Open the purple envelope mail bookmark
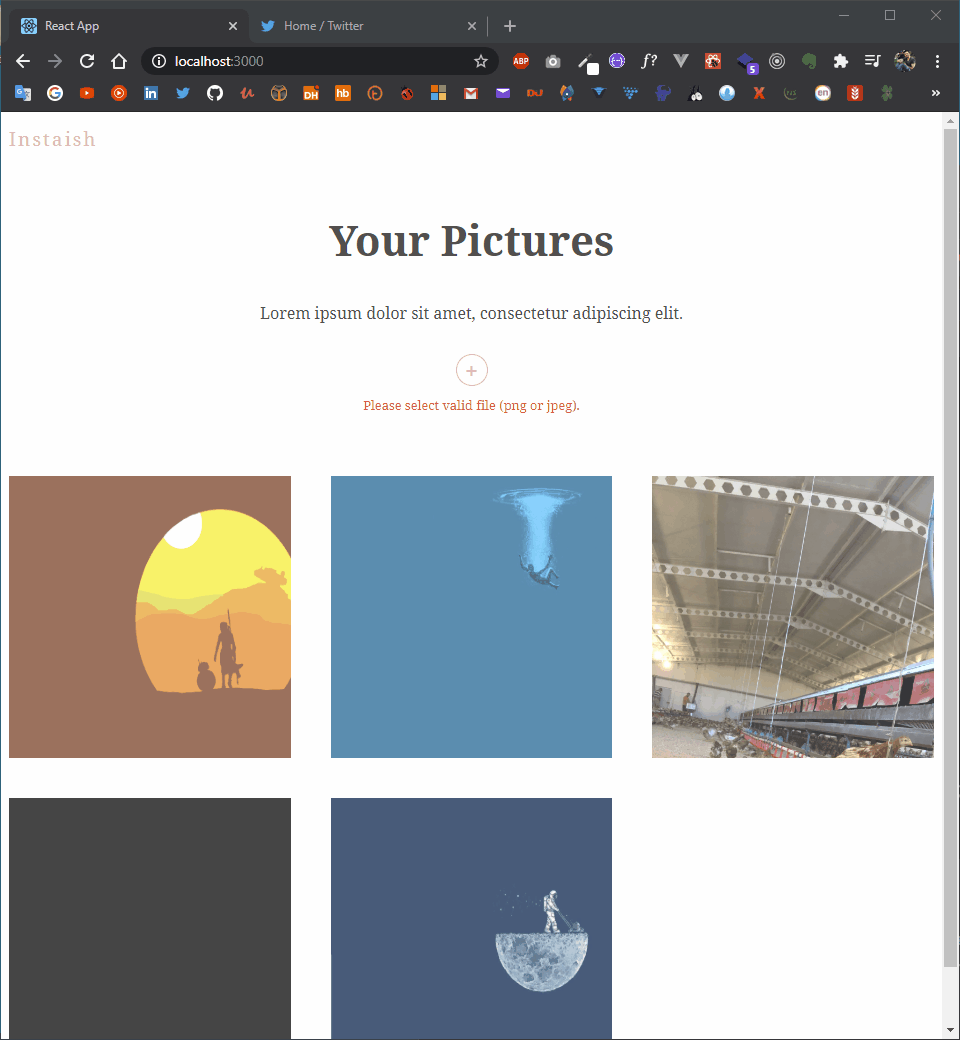The width and height of the screenshot is (960, 1040). pyautogui.click(x=503, y=93)
